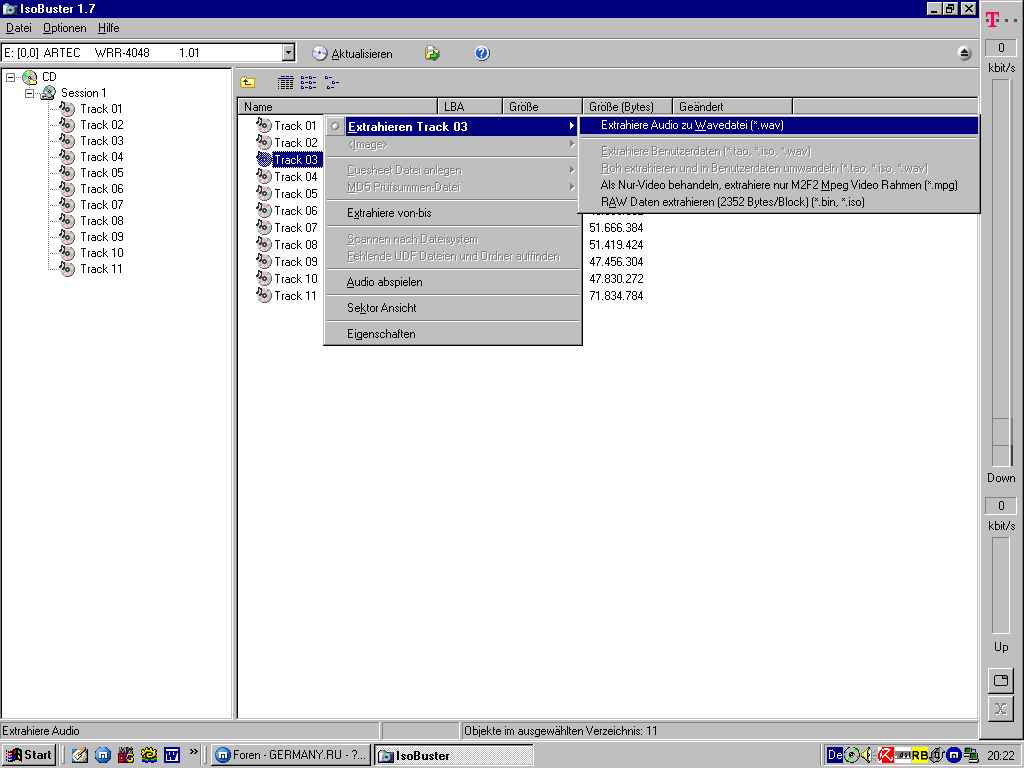Viewport: 1024px width, 768px height.
Task: Click the CD disc icon in the tree
Action: pyautogui.click(x=29, y=77)
